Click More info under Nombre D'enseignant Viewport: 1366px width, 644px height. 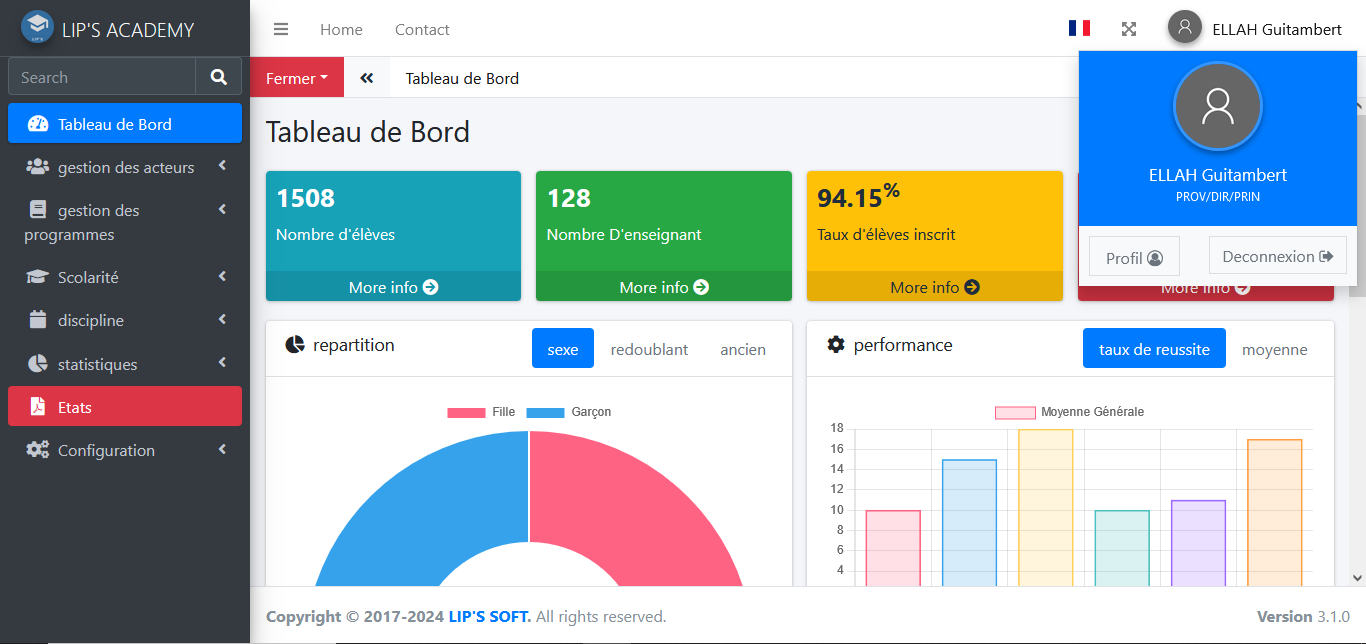[x=664, y=287]
